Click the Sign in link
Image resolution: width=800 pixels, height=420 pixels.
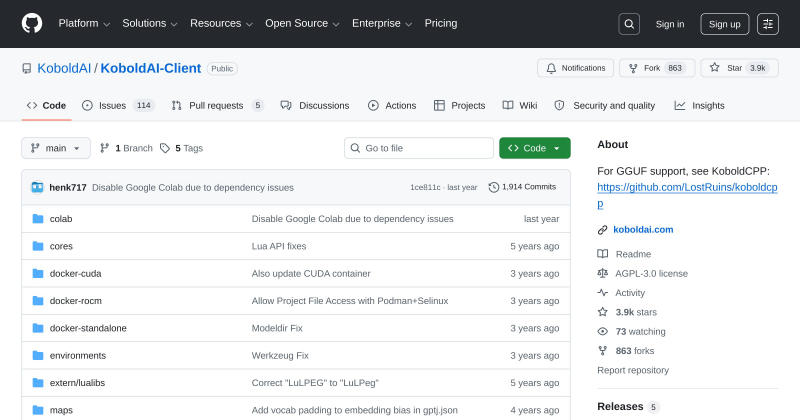tap(670, 24)
